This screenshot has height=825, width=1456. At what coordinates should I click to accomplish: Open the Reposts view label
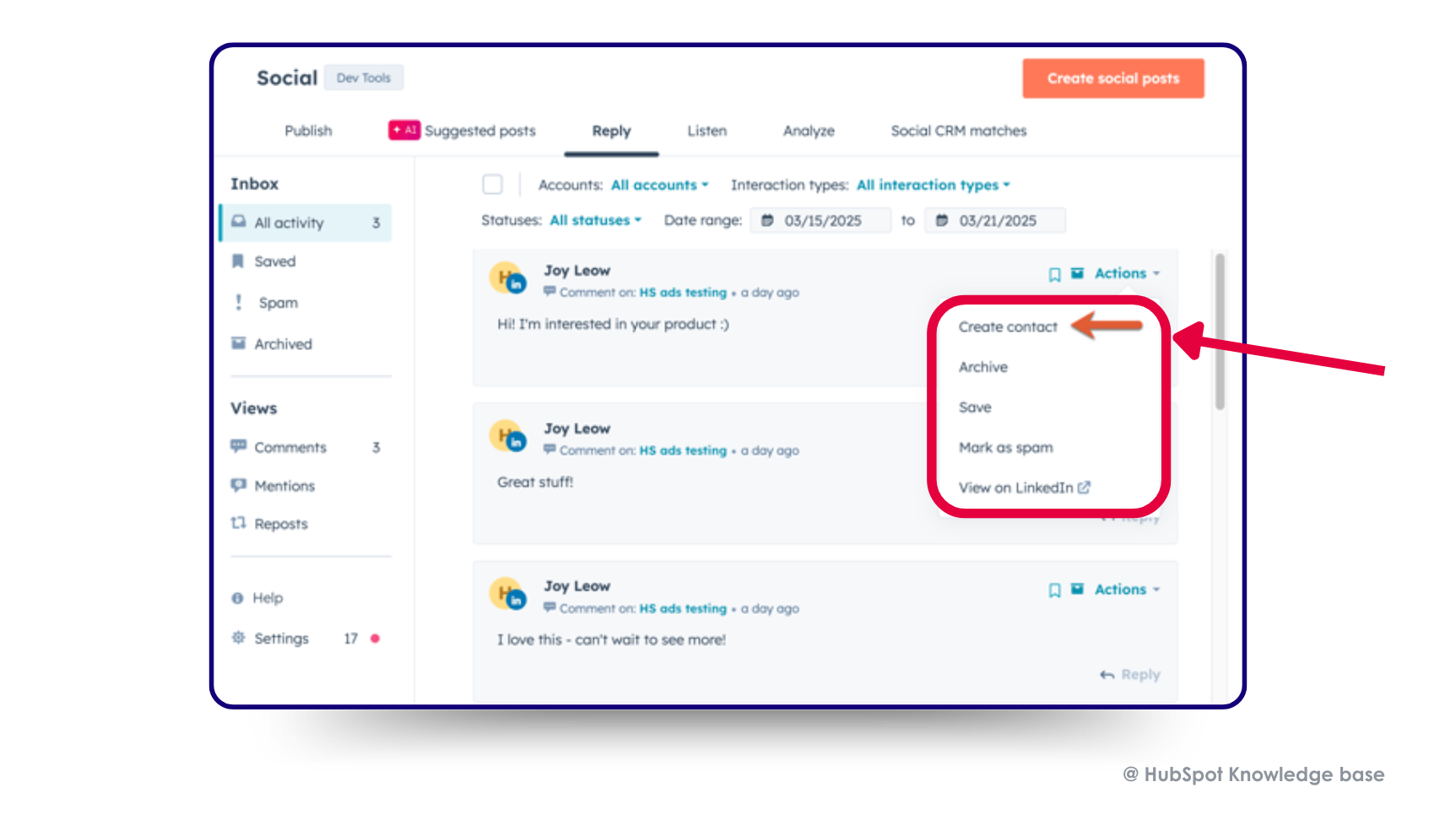(x=281, y=524)
